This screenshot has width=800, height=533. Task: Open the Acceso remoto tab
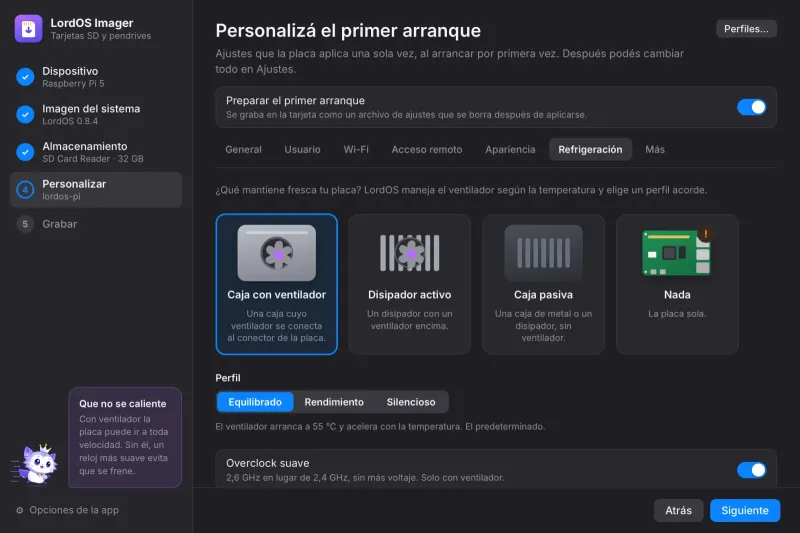[427, 149]
